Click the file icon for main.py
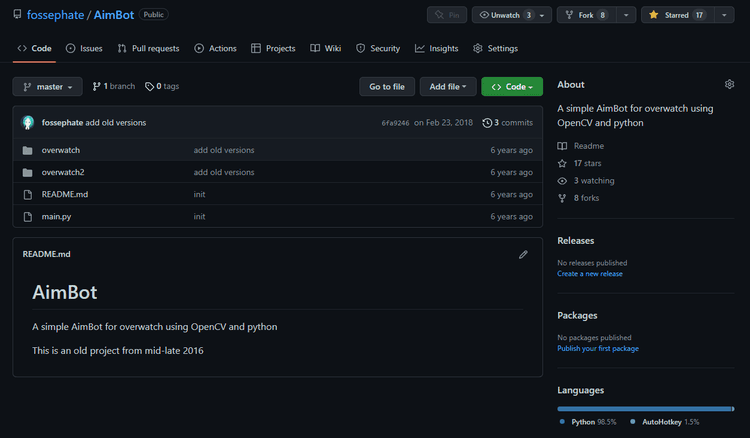Viewport: 750px width, 438px height. point(28,217)
